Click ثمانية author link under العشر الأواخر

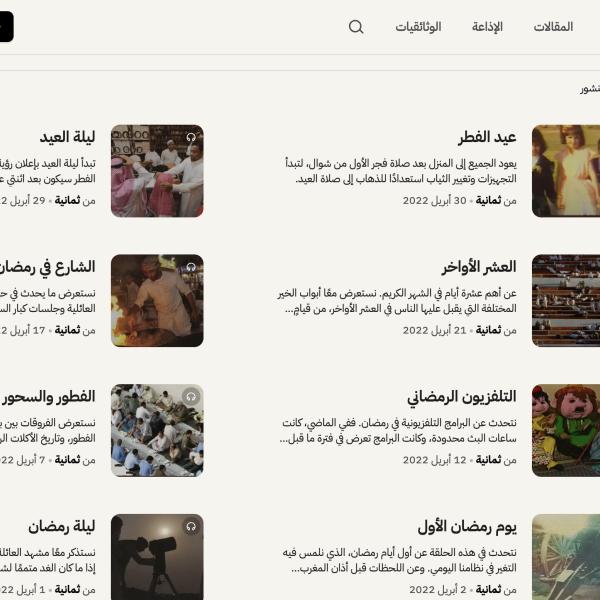(488, 330)
